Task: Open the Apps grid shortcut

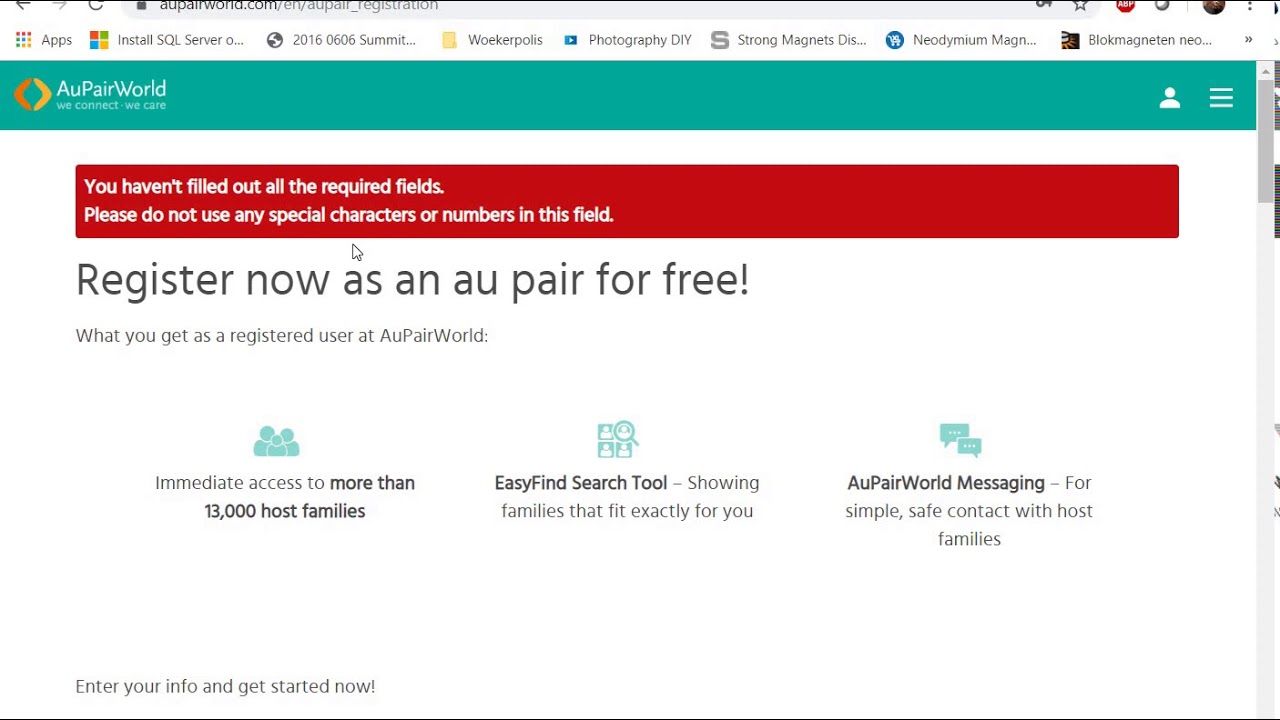Action: tap(43, 40)
